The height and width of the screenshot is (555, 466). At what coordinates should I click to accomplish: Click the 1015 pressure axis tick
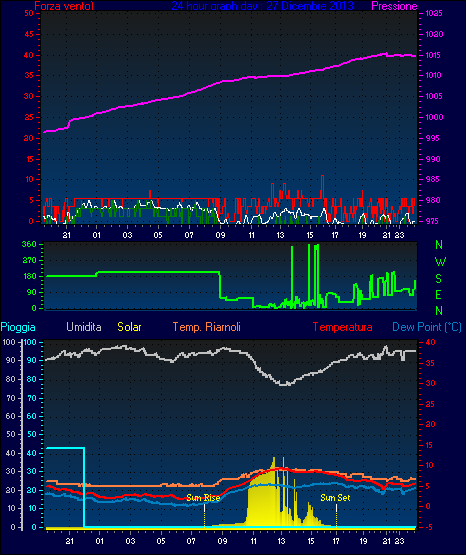[433, 55]
